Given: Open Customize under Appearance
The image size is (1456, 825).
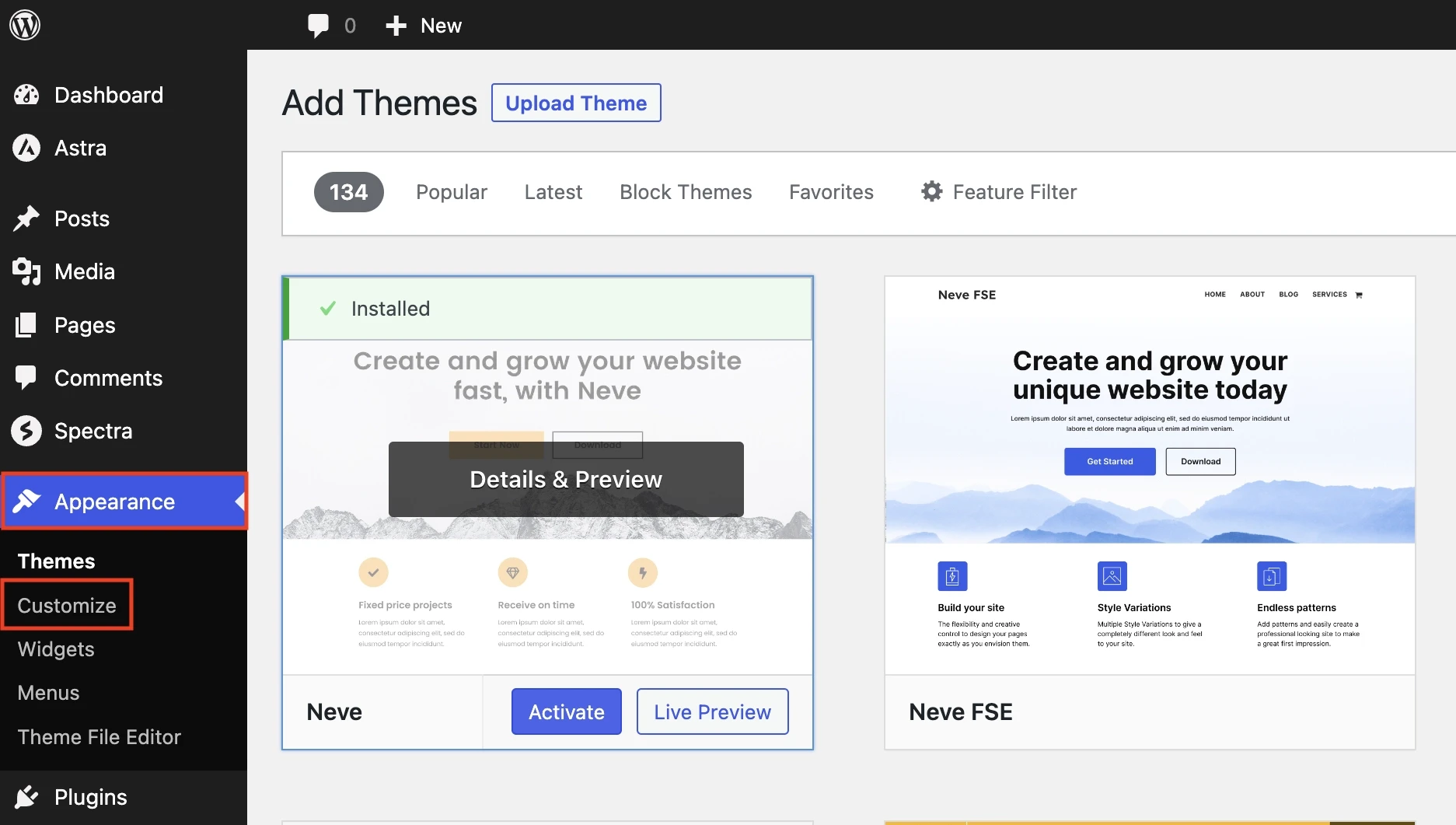Looking at the screenshot, I should (67, 605).
